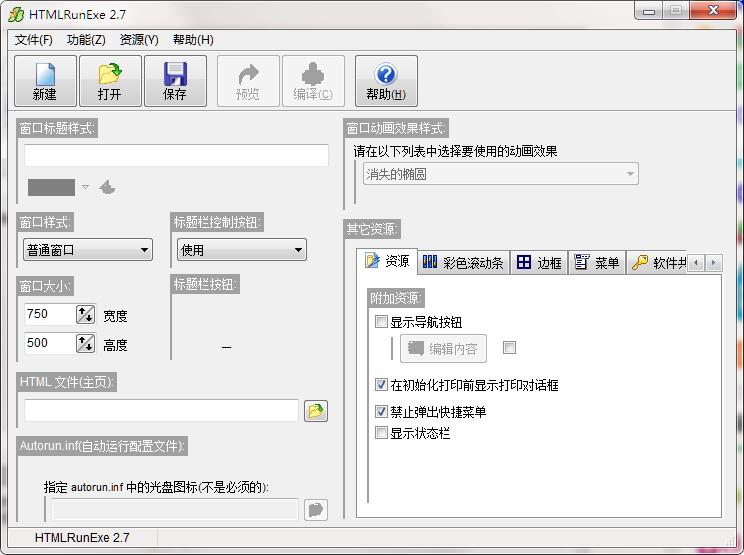Click the gray title color swatch
This screenshot has width=744, height=555.
pyautogui.click(x=51, y=187)
